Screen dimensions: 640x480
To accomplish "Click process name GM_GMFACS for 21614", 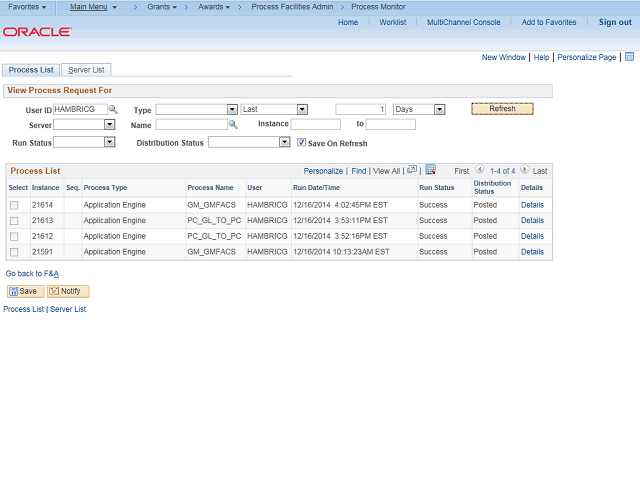I will [x=211, y=205].
